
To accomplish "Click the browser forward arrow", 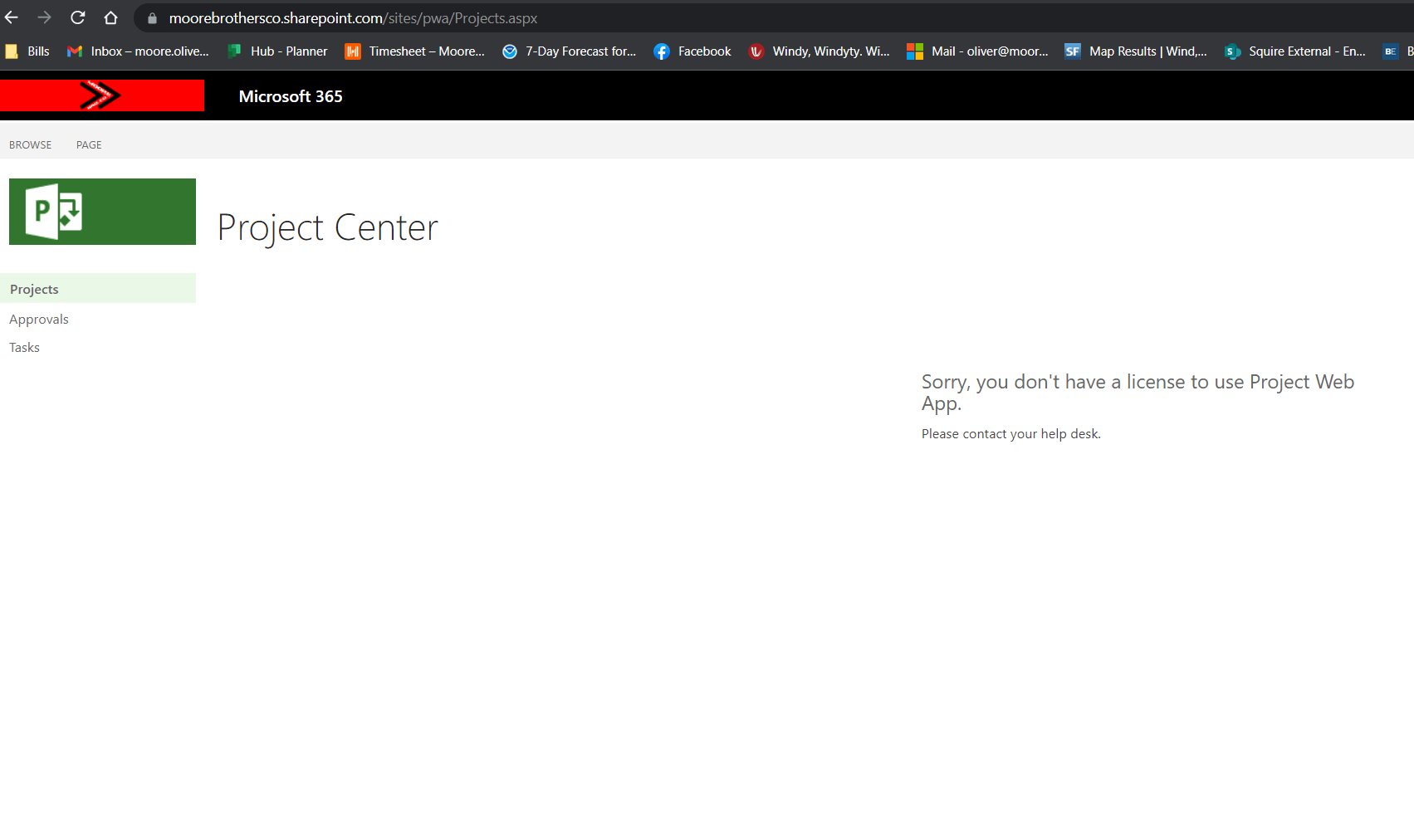I will tap(45, 17).
